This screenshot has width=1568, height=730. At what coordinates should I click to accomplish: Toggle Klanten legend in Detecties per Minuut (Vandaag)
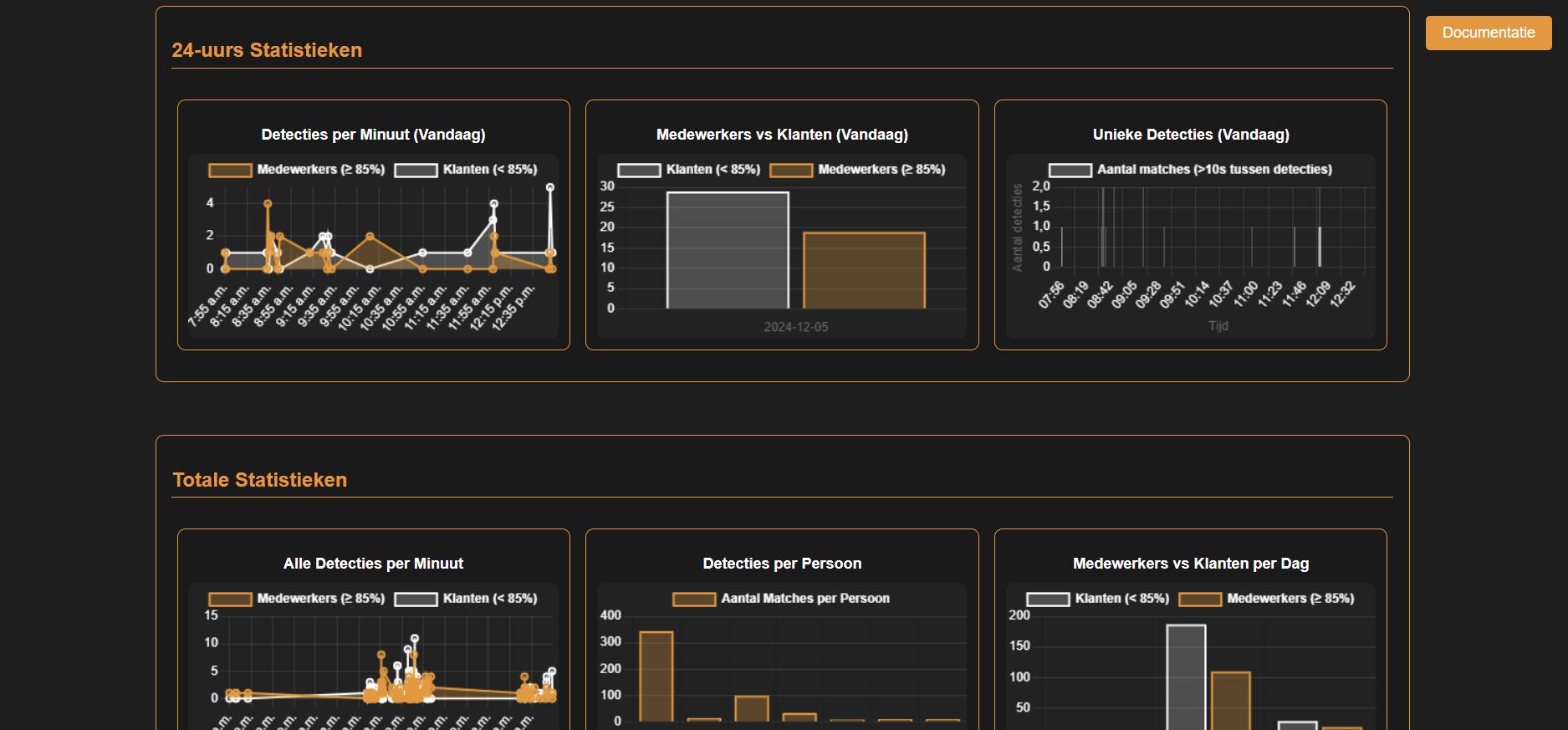(x=466, y=170)
